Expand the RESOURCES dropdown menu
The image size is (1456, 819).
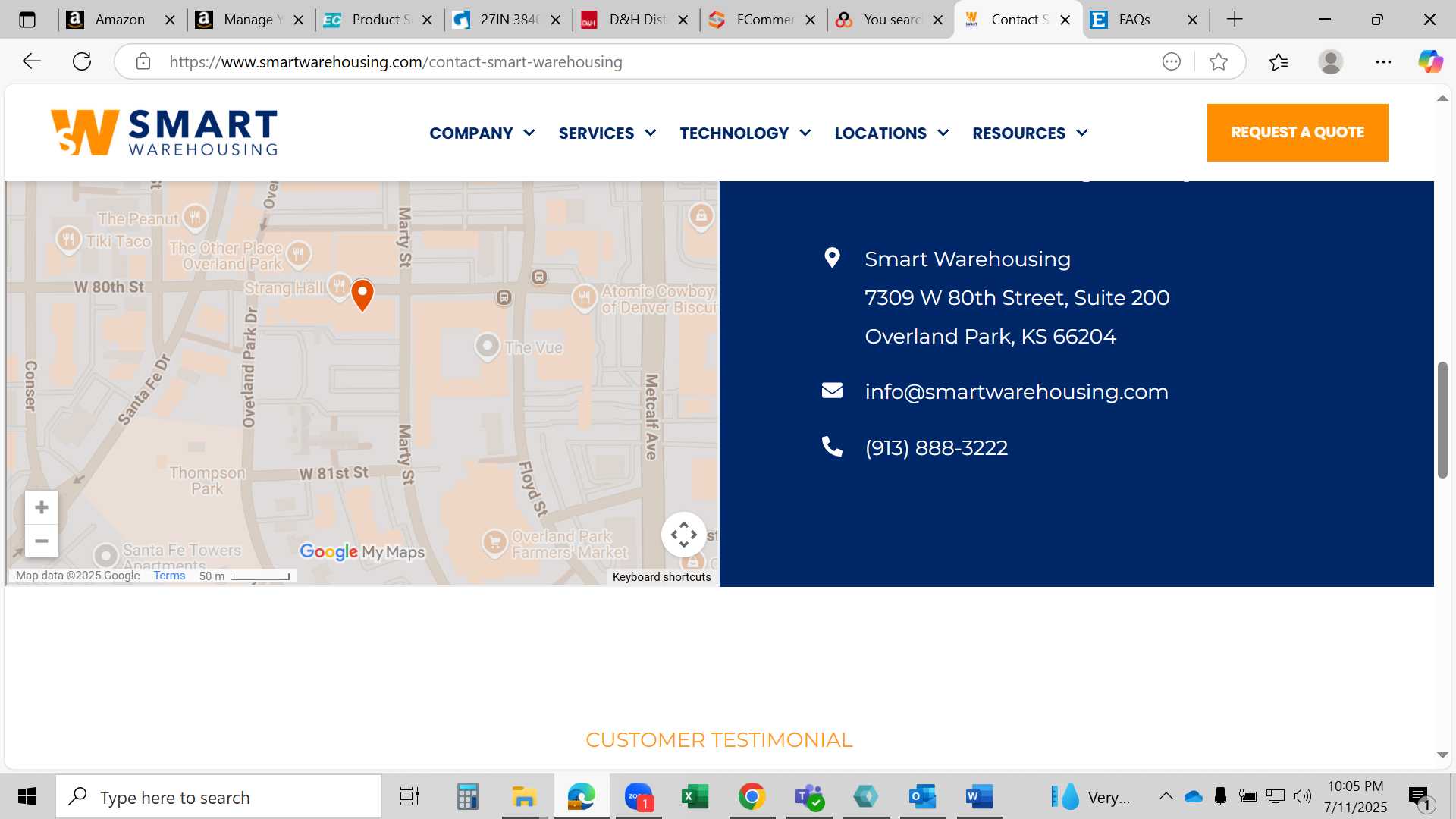point(1030,133)
